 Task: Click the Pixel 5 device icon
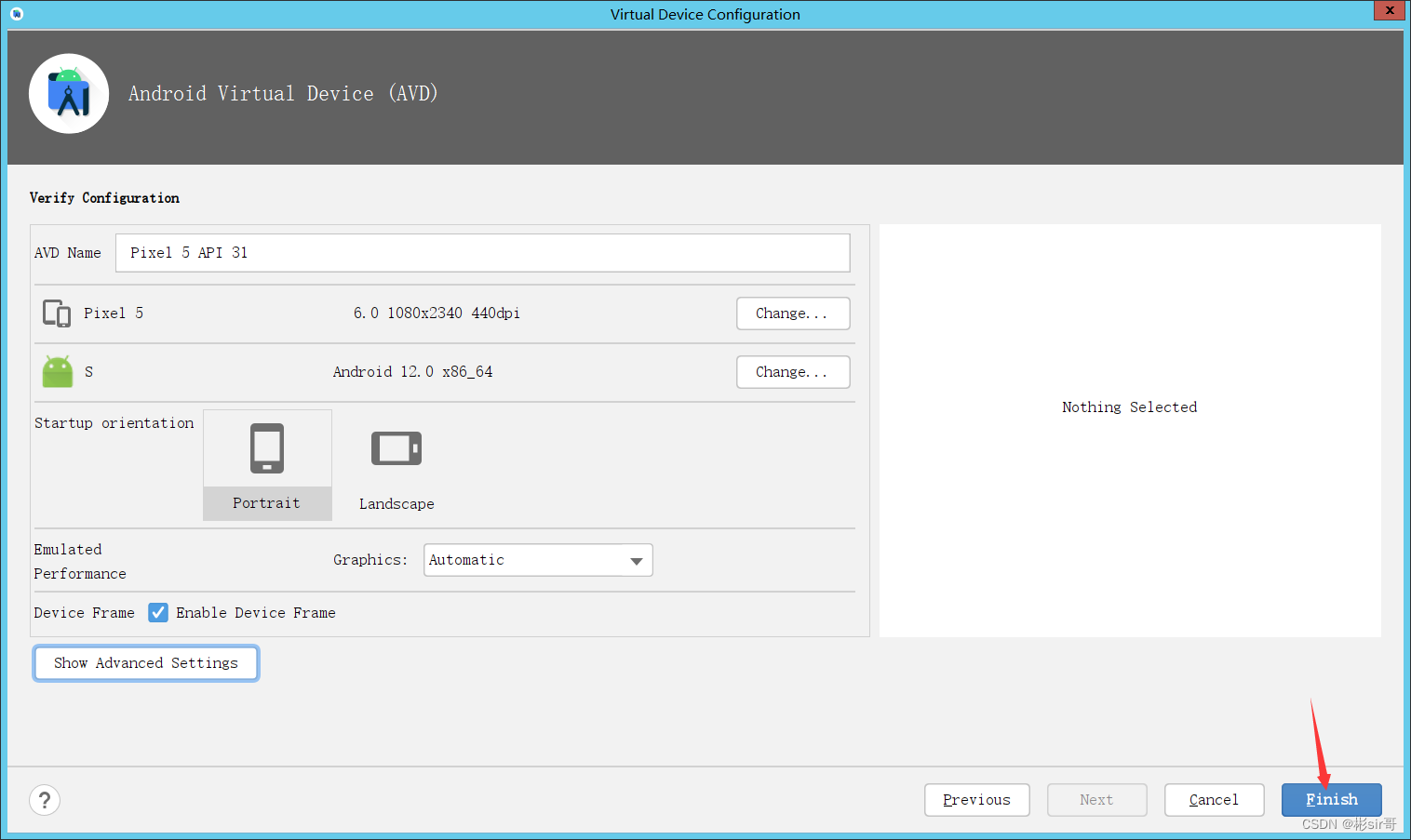click(x=57, y=313)
